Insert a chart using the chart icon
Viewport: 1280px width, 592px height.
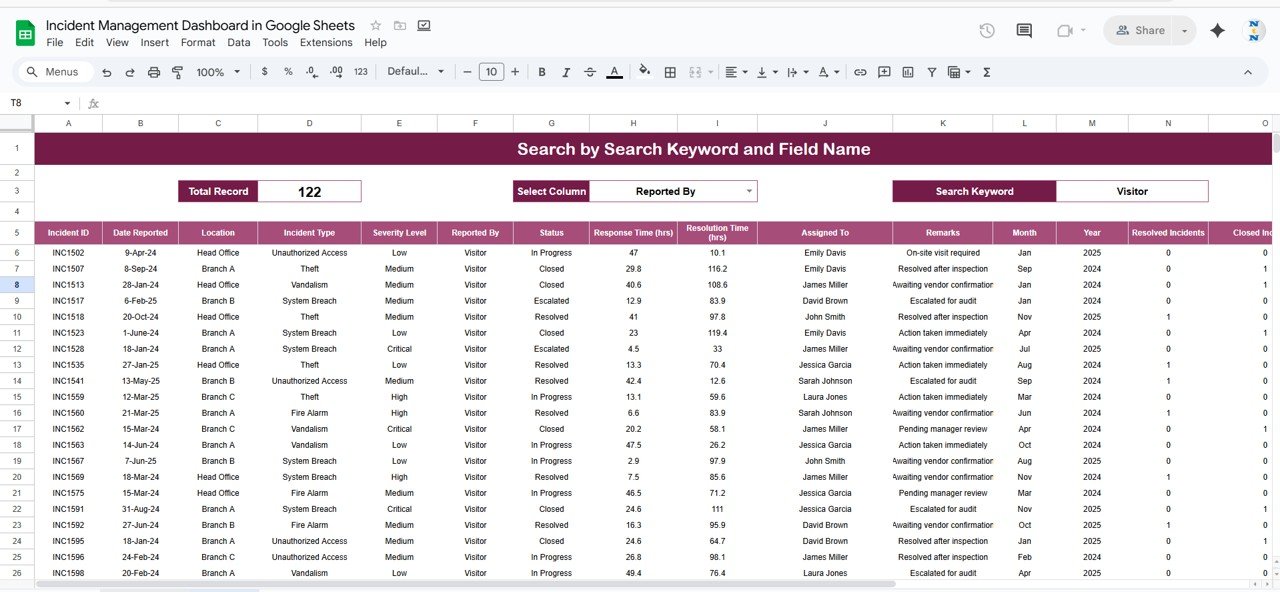click(x=908, y=72)
